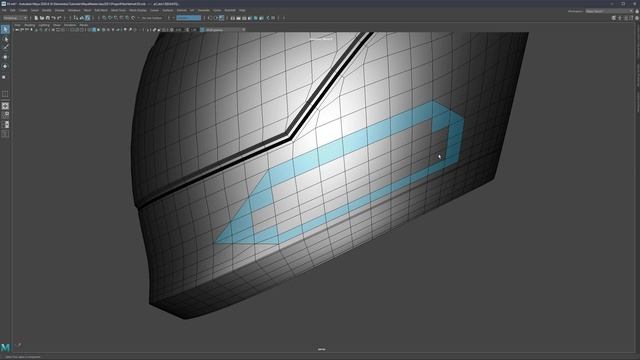
Task: Toggle snap to view planes
Action: pos(127,18)
